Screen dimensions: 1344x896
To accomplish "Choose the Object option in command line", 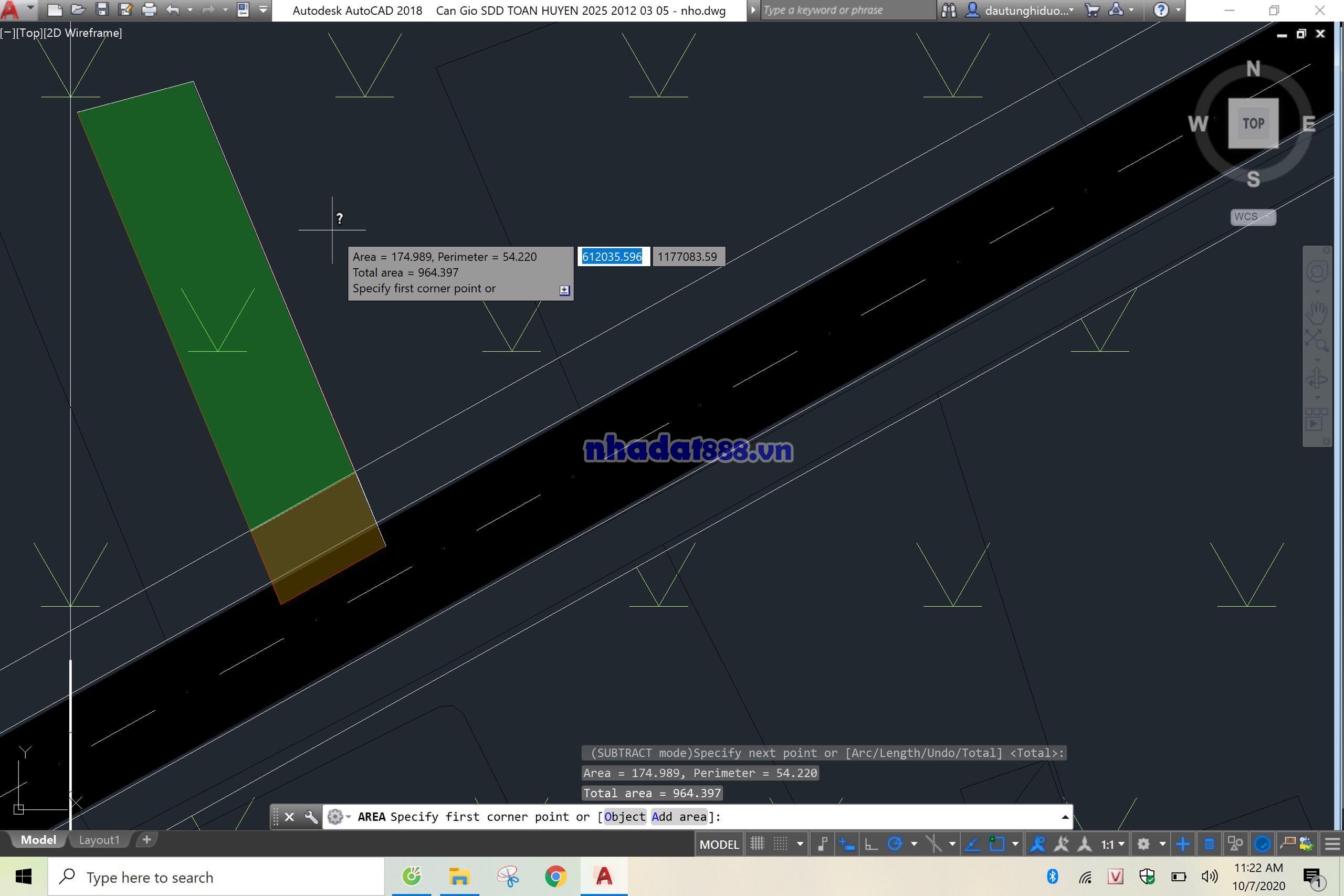I will tap(624, 817).
